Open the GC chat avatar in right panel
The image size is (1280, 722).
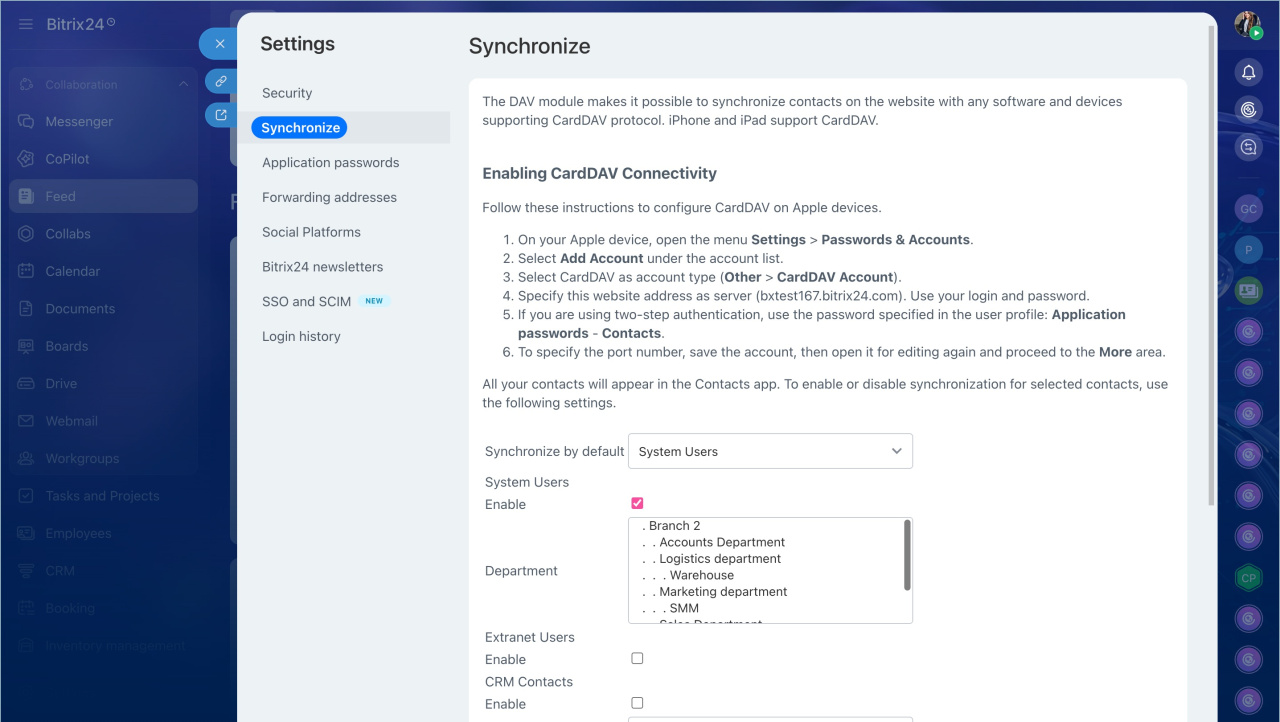tap(1248, 209)
